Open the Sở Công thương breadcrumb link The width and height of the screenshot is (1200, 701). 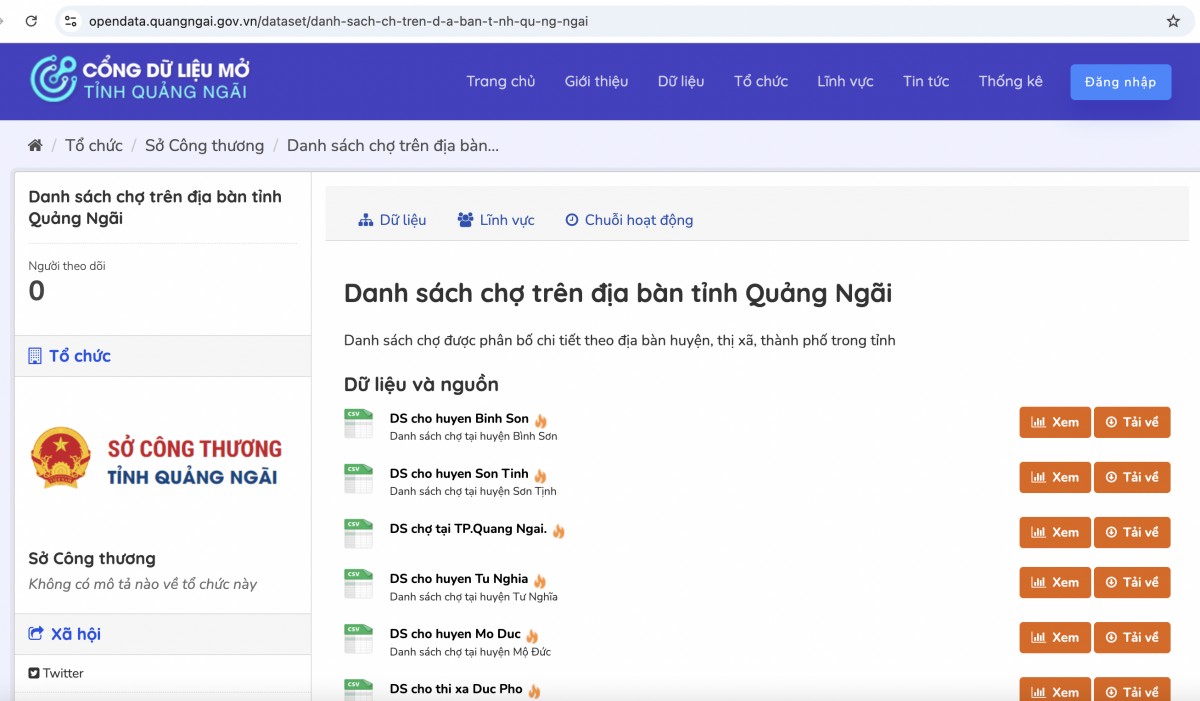pos(204,145)
